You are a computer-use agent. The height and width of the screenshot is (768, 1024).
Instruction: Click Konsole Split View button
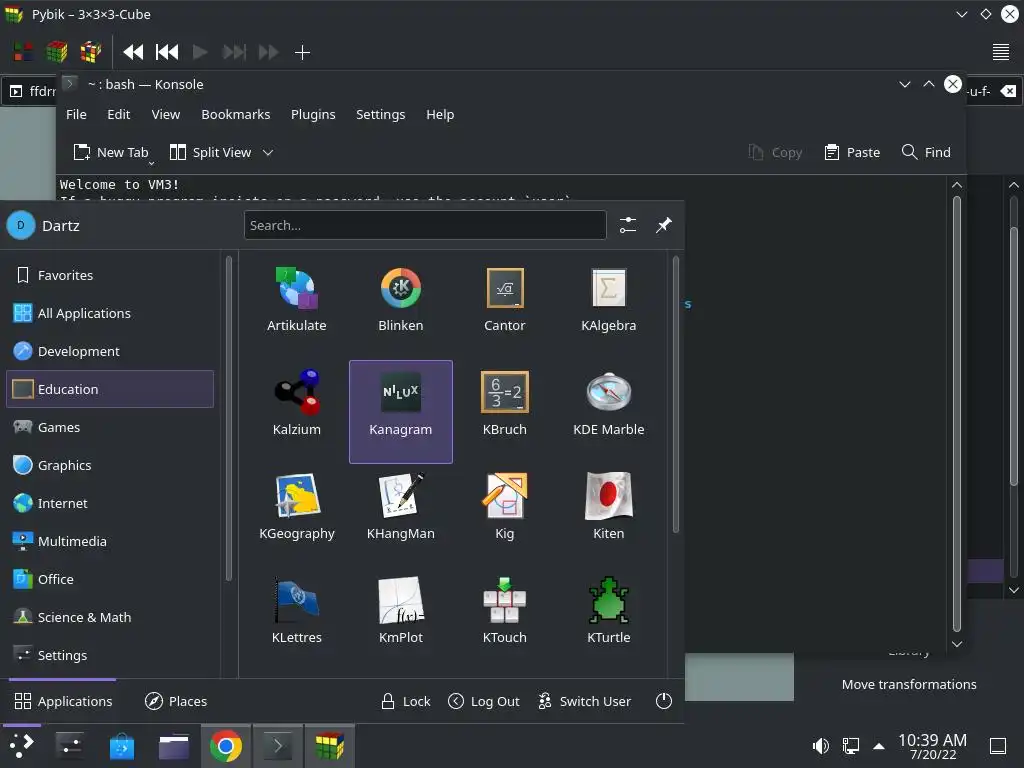tap(210, 152)
